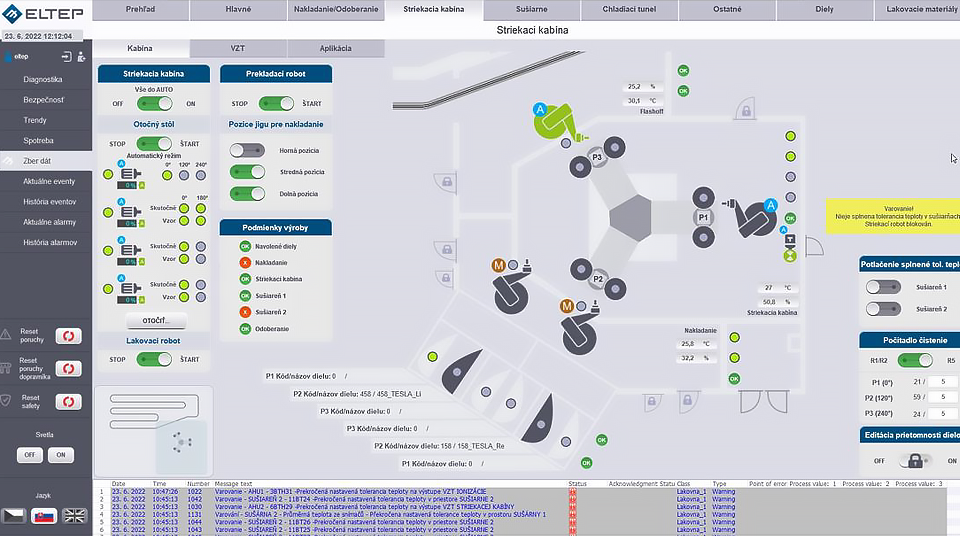Toggle the Lakovací robot STOP/ŠTART switch
The image size is (960, 536).
(154, 359)
